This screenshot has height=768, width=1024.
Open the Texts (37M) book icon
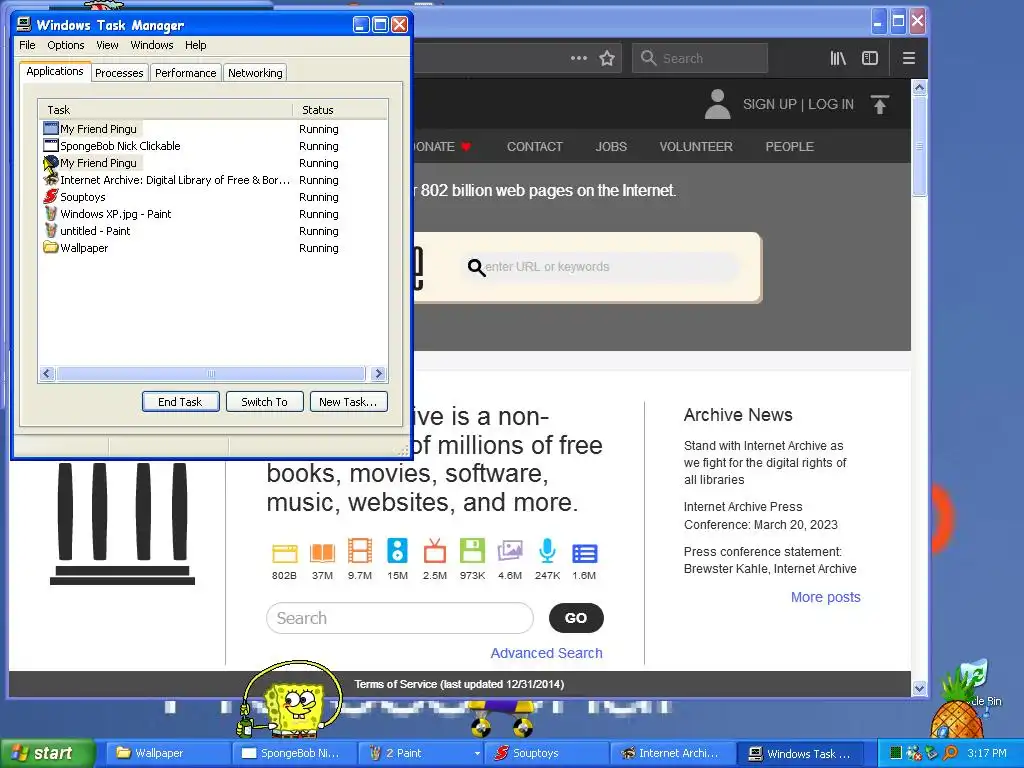(322, 553)
